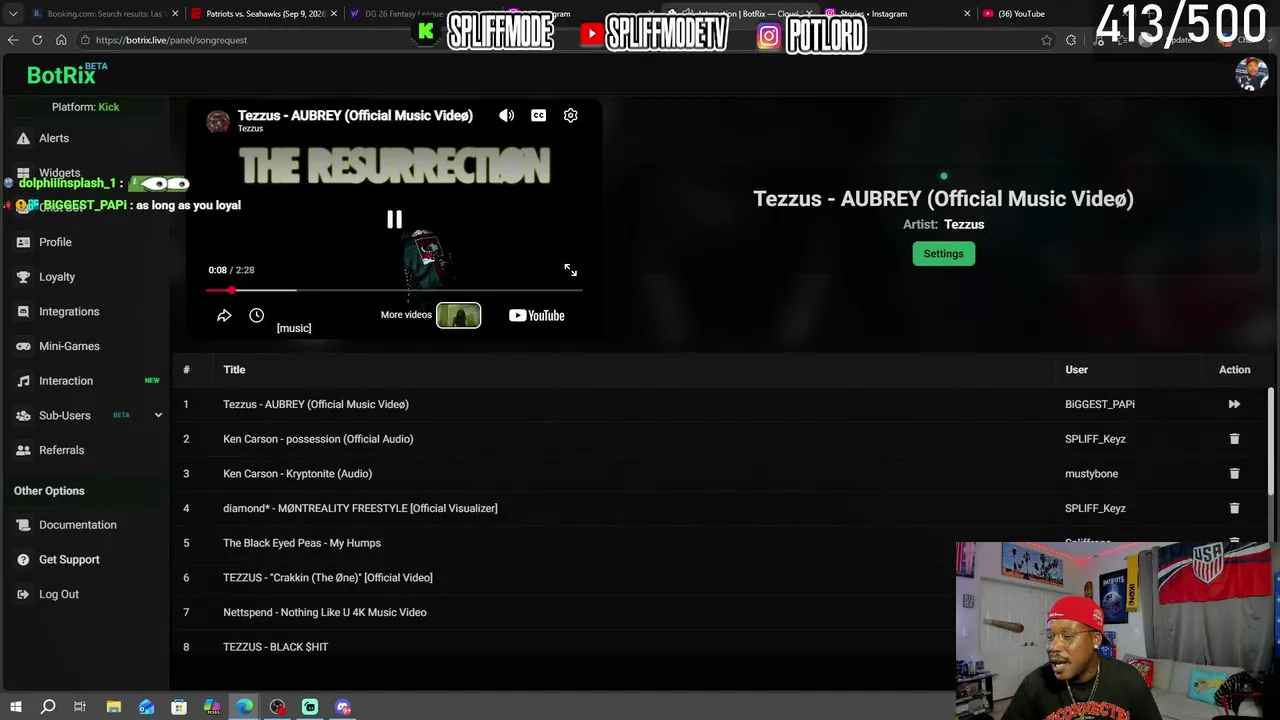Click the Title column header

pyautogui.click(x=234, y=370)
